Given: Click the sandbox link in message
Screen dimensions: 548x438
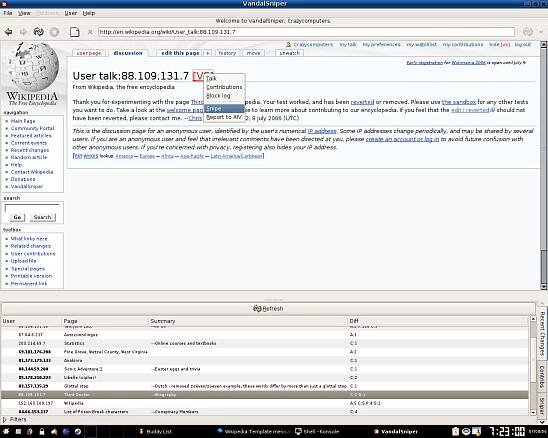Looking at the screenshot, I should pyautogui.click(x=459, y=102).
